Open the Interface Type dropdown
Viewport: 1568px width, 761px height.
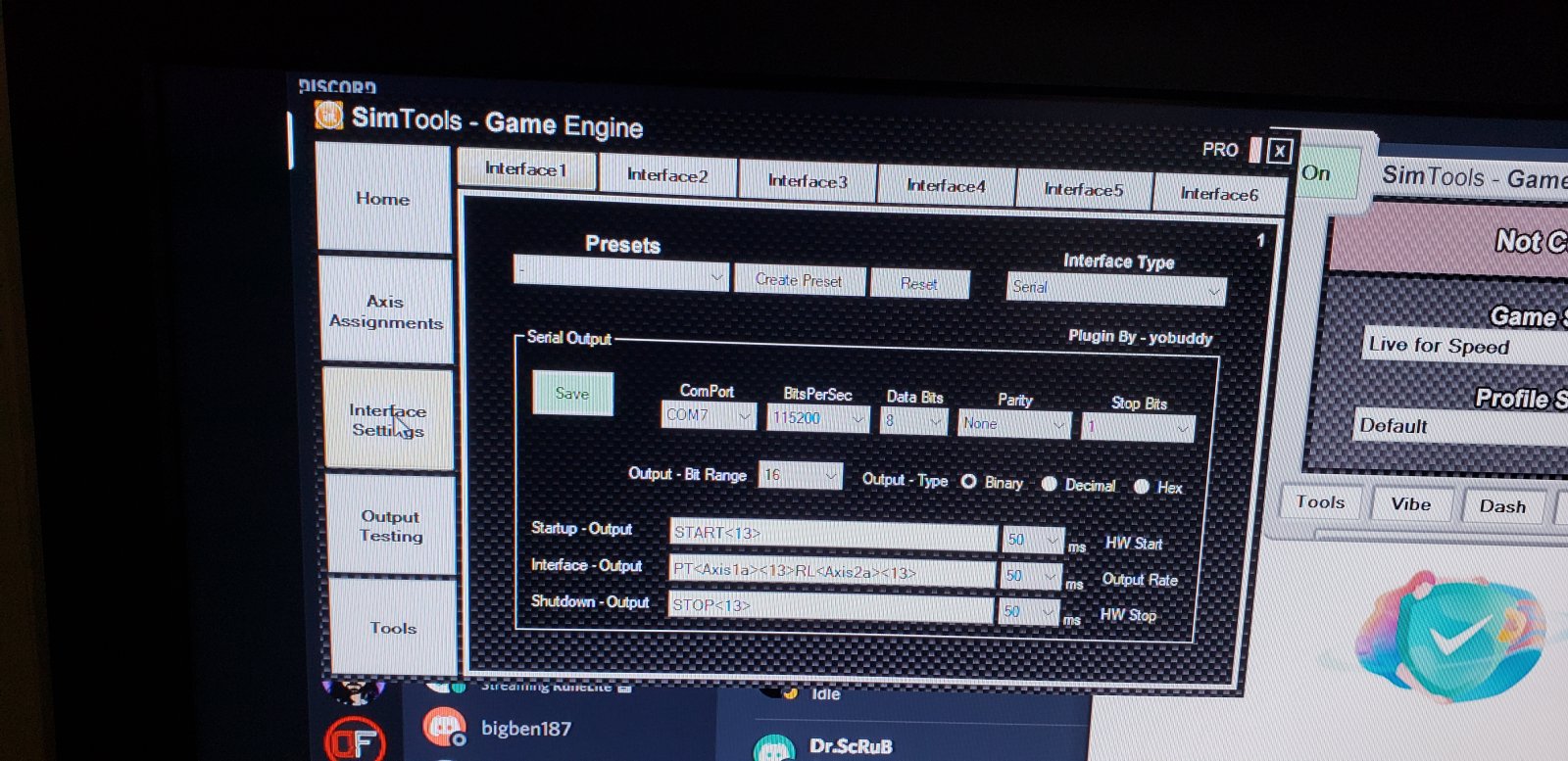point(1115,288)
